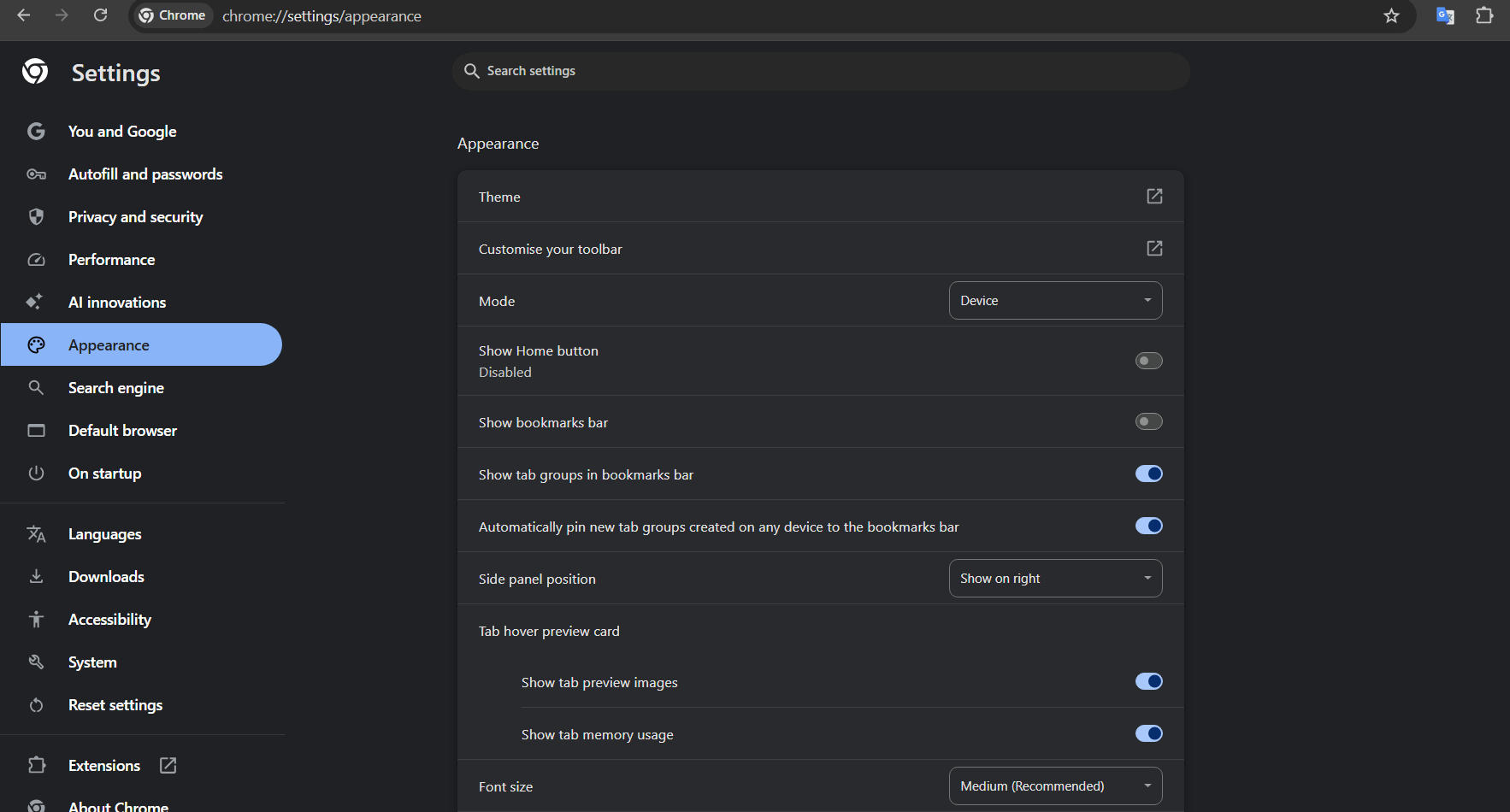This screenshot has height=812, width=1510.
Task: Open AI innovations settings
Action: [x=117, y=303]
